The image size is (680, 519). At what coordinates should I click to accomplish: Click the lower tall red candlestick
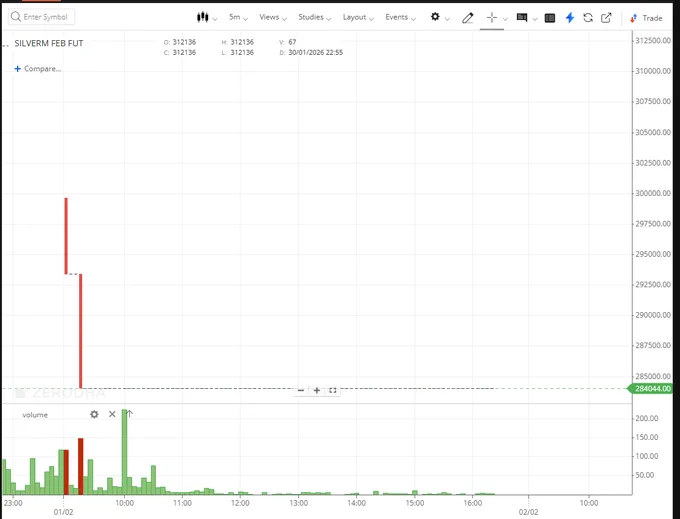81,331
